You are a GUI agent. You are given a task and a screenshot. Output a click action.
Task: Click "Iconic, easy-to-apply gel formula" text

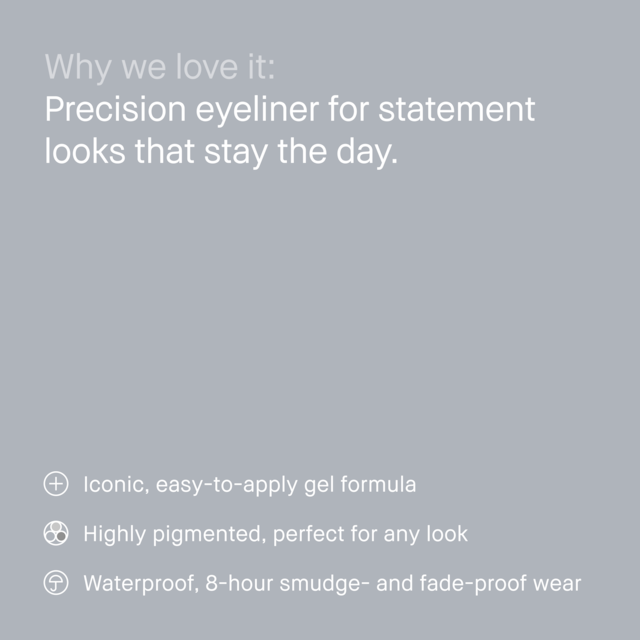click(249, 485)
